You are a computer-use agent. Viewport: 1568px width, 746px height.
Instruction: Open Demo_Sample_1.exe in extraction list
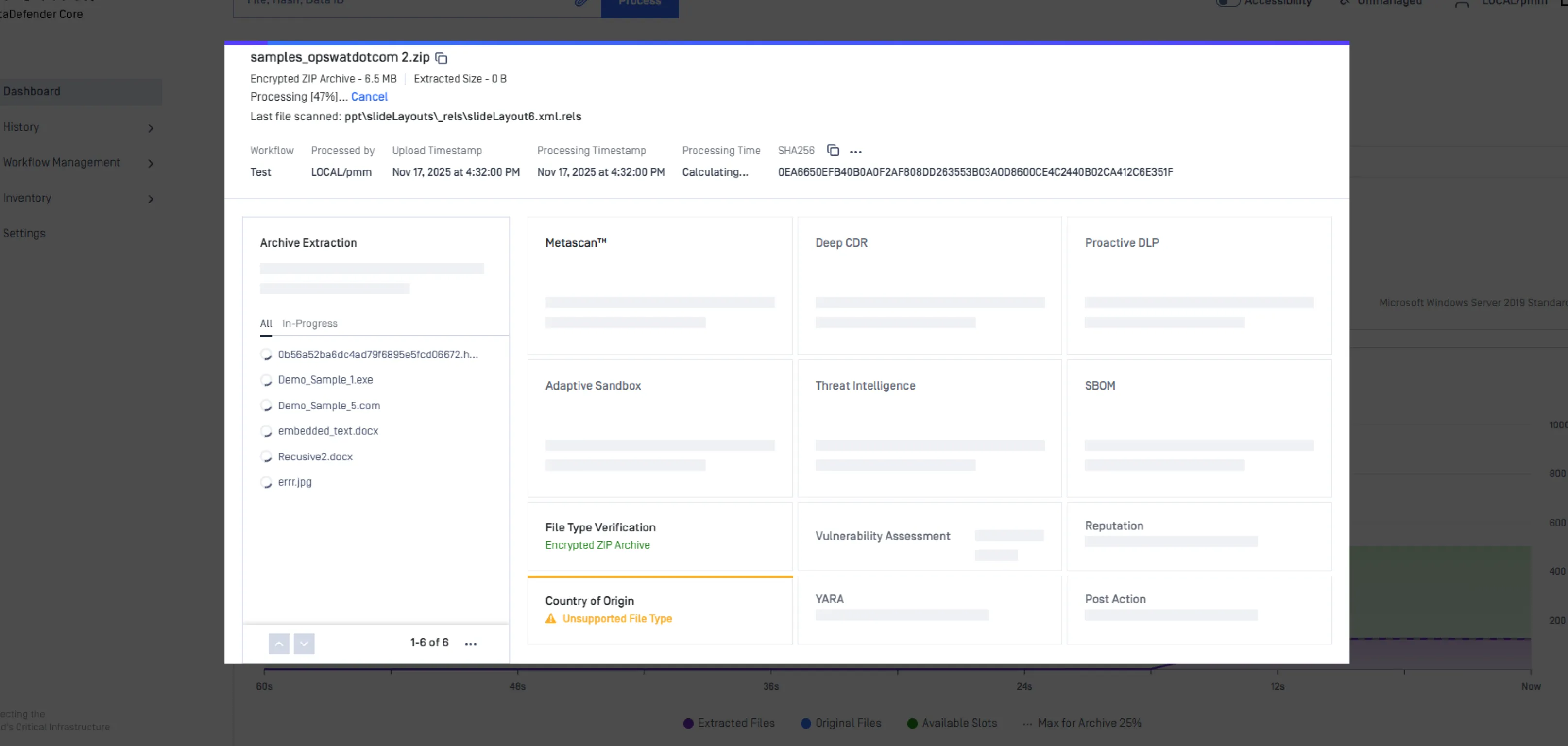(x=325, y=380)
